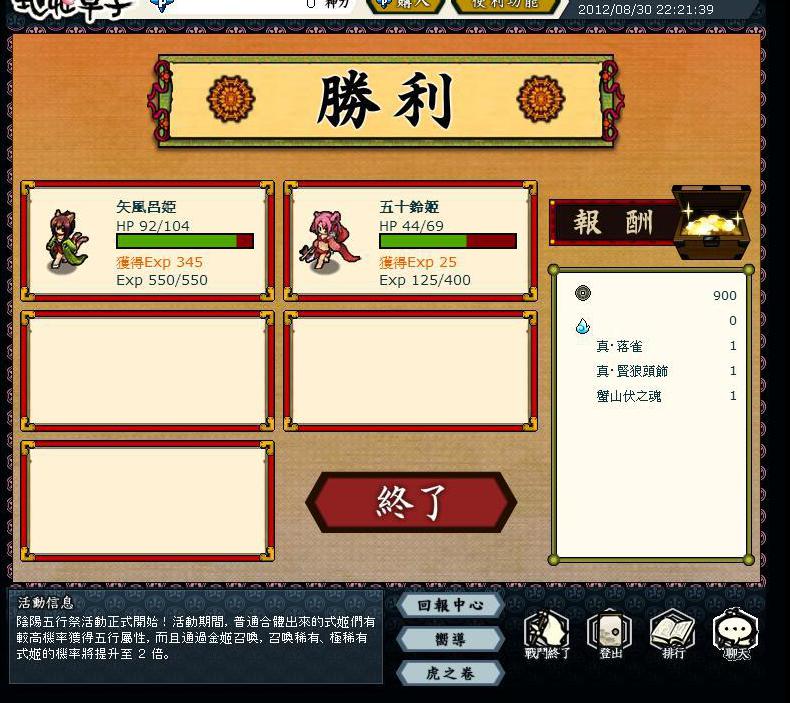Click the coin currency icon in rewards
This screenshot has width=790, height=703.
click(583, 293)
